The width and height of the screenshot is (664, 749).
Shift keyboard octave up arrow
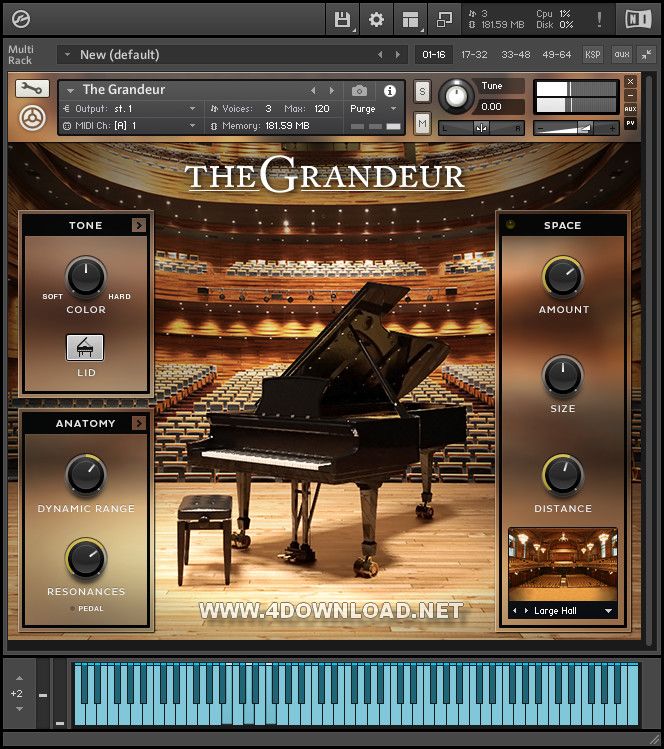(19, 678)
